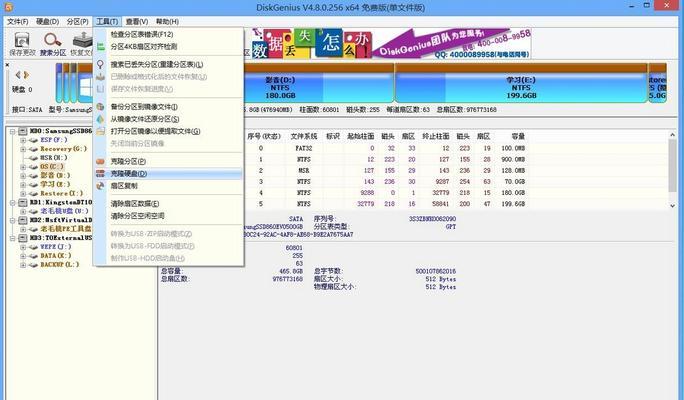Expand the Recovery (G:) partition node
This screenshot has width=684, height=400.
point(23,149)
